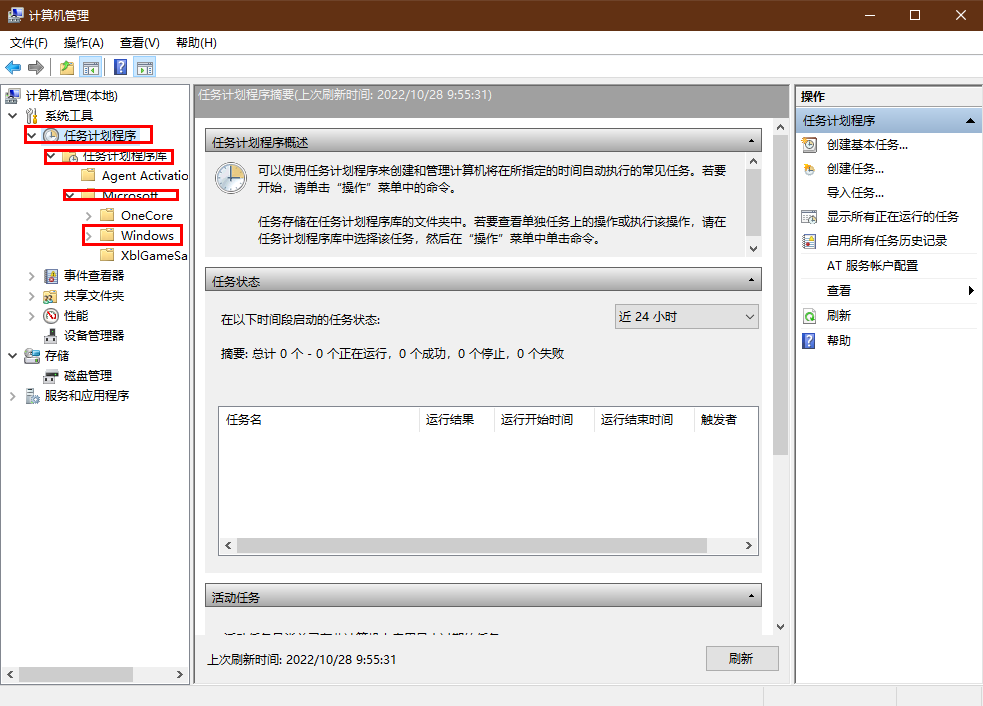983x706 pixels.
Task: Click the 性能 monitor icon
Action: pyautogui.click(x=51, y=316)
